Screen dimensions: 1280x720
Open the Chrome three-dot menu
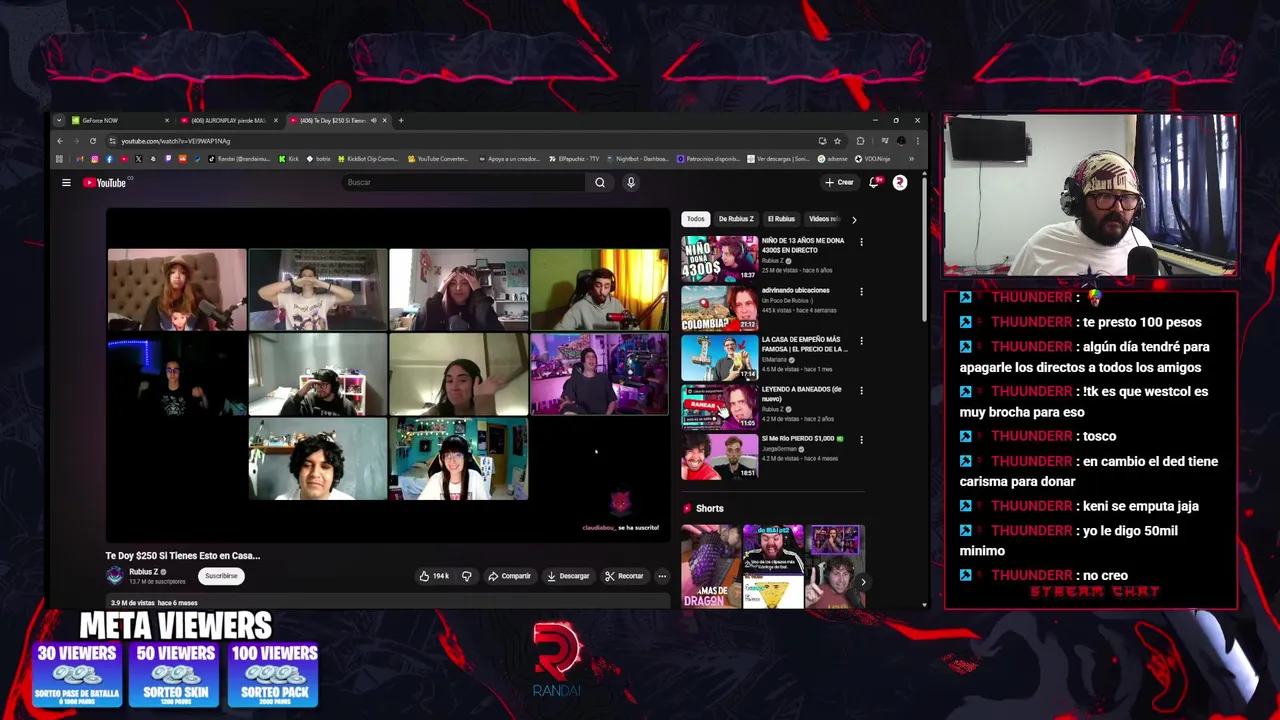[x=917, y=141]
